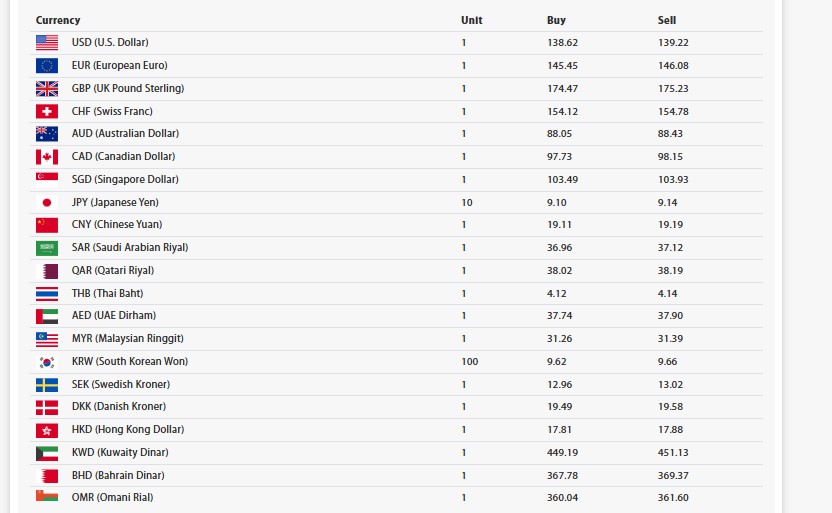Image resolution: width=832 pixels, height=513 pixels.
Task: Click the European Euro flag icon
Action: click(x=47, y=66)
